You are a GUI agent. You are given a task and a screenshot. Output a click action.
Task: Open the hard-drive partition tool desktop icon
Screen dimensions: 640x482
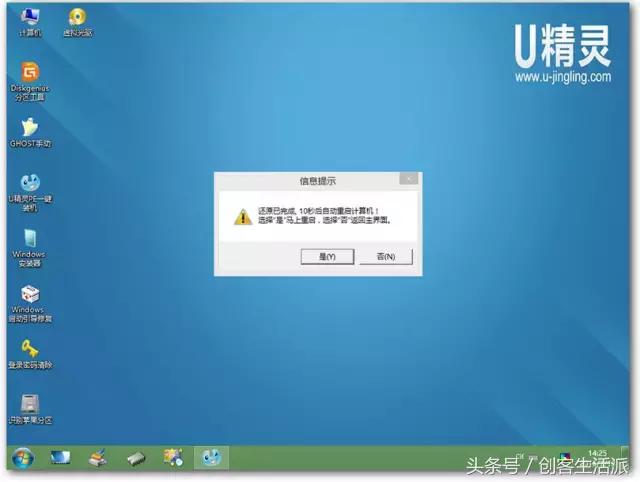[30, 409]
